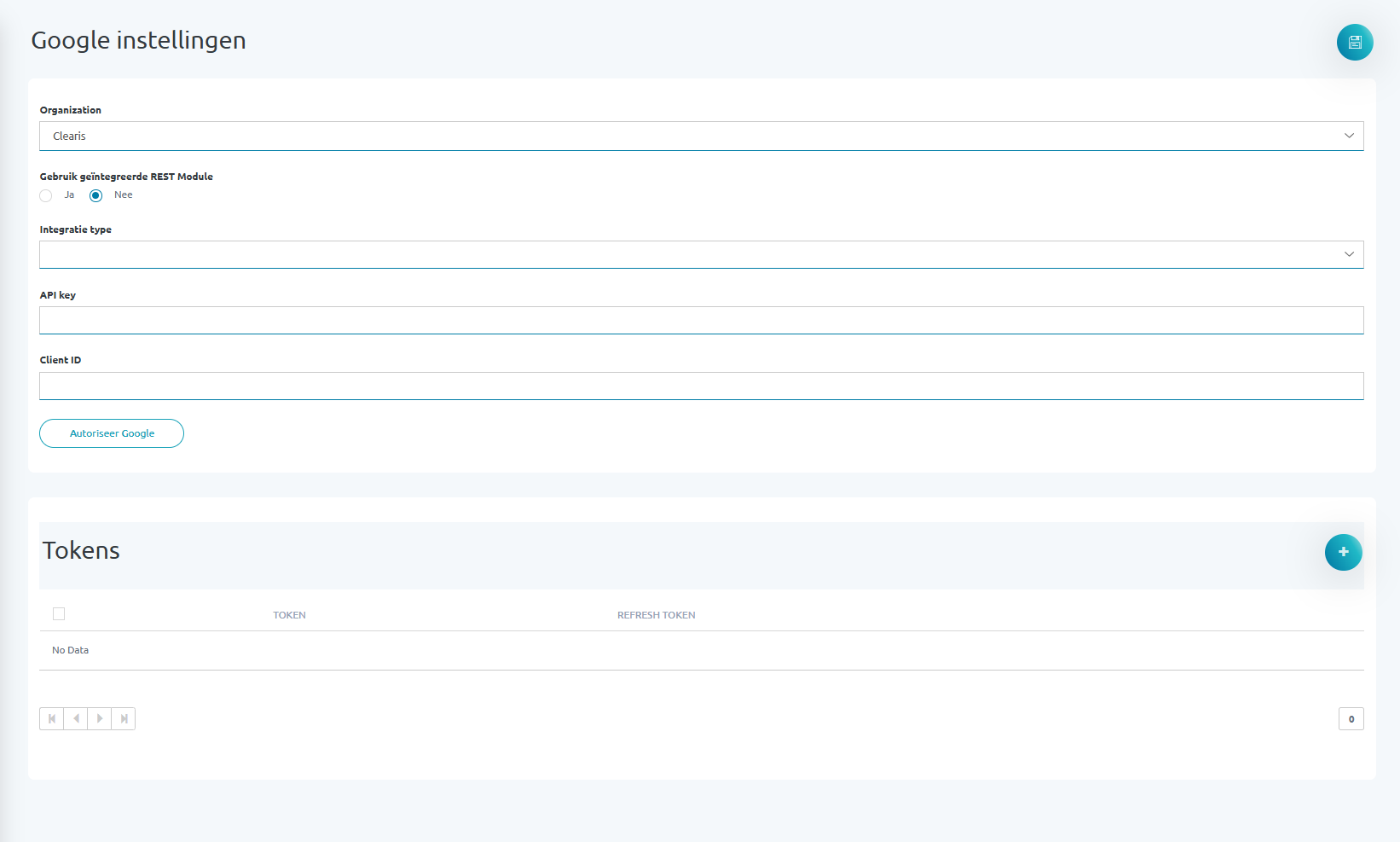Select the Nee radio button

pos(96,195)
